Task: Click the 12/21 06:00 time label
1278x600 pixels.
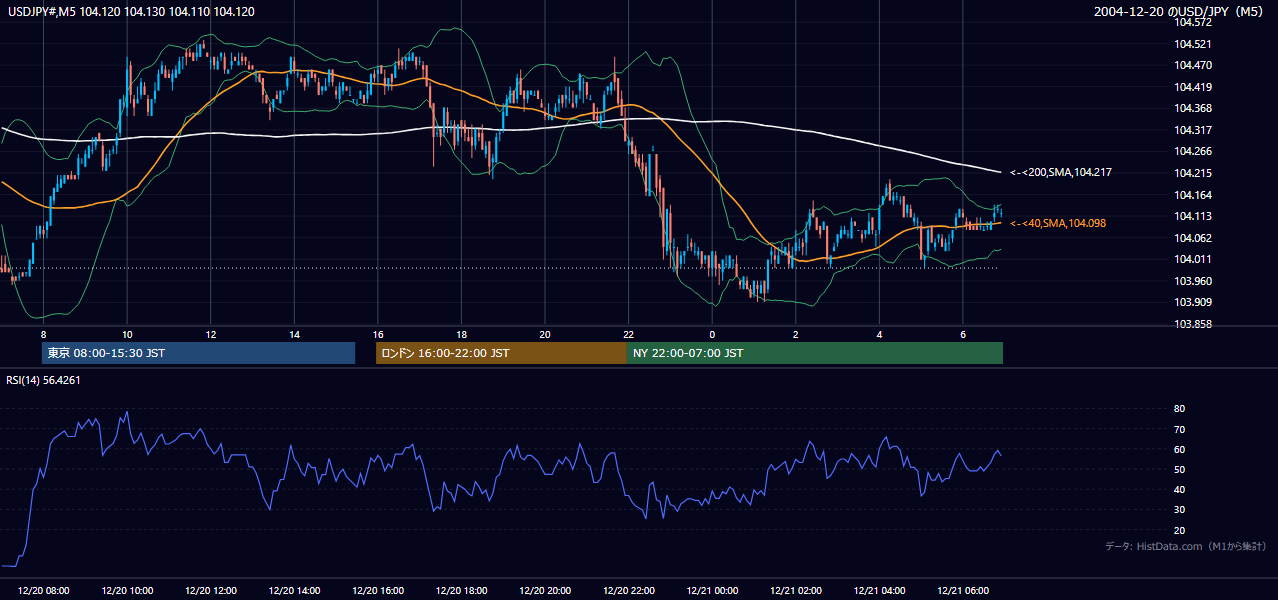Action: (x=963, y=591)
